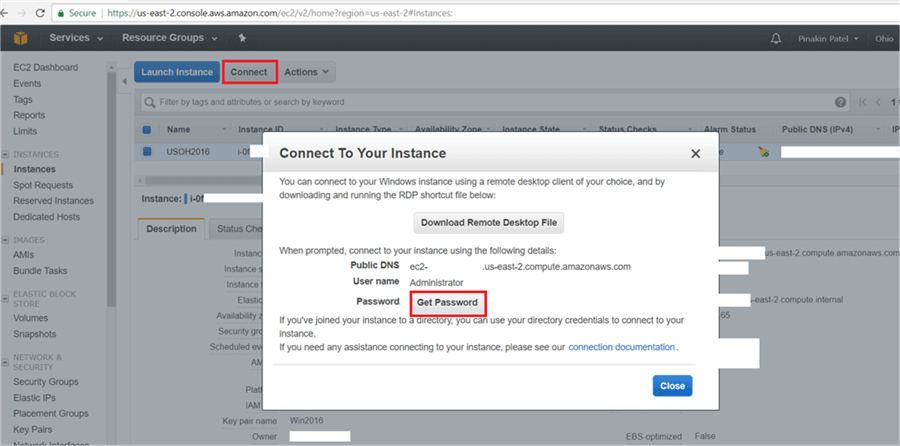This screenshot has width=900, height=446.
Task: Switch to the Description tab
Action: (171, 229)
